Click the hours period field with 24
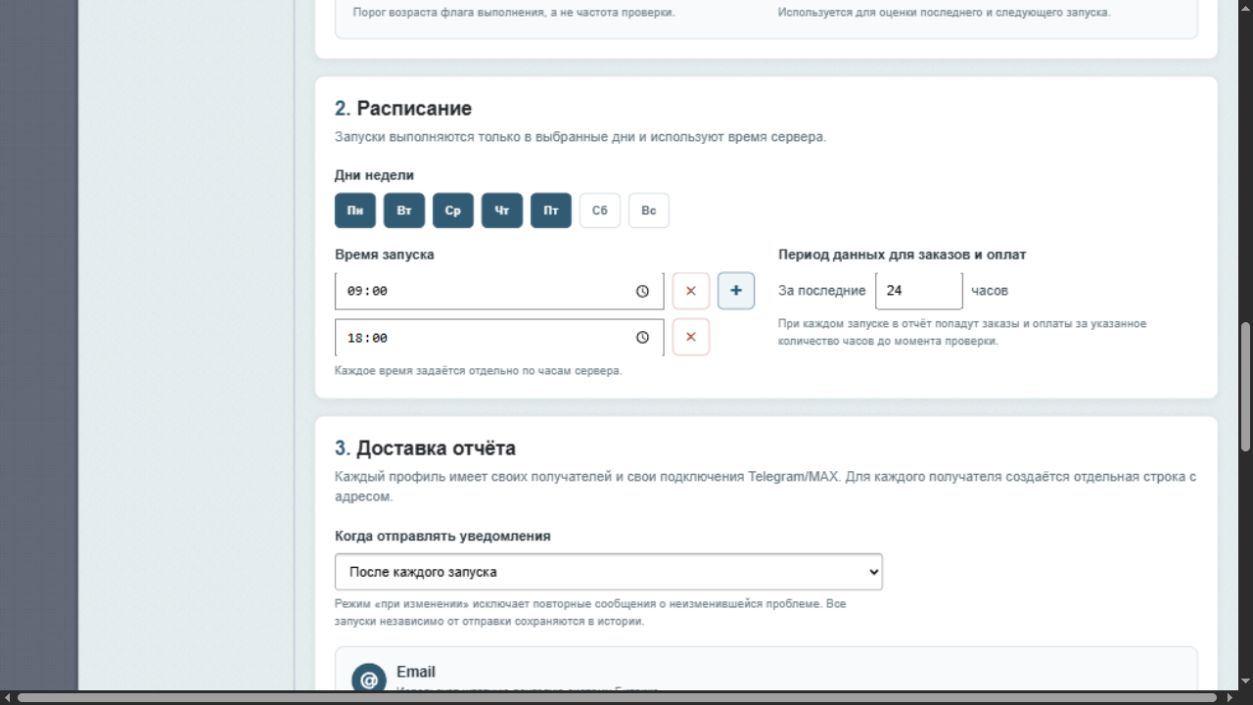This screenshot has height=705, width=1253. [x=919, y=291]
